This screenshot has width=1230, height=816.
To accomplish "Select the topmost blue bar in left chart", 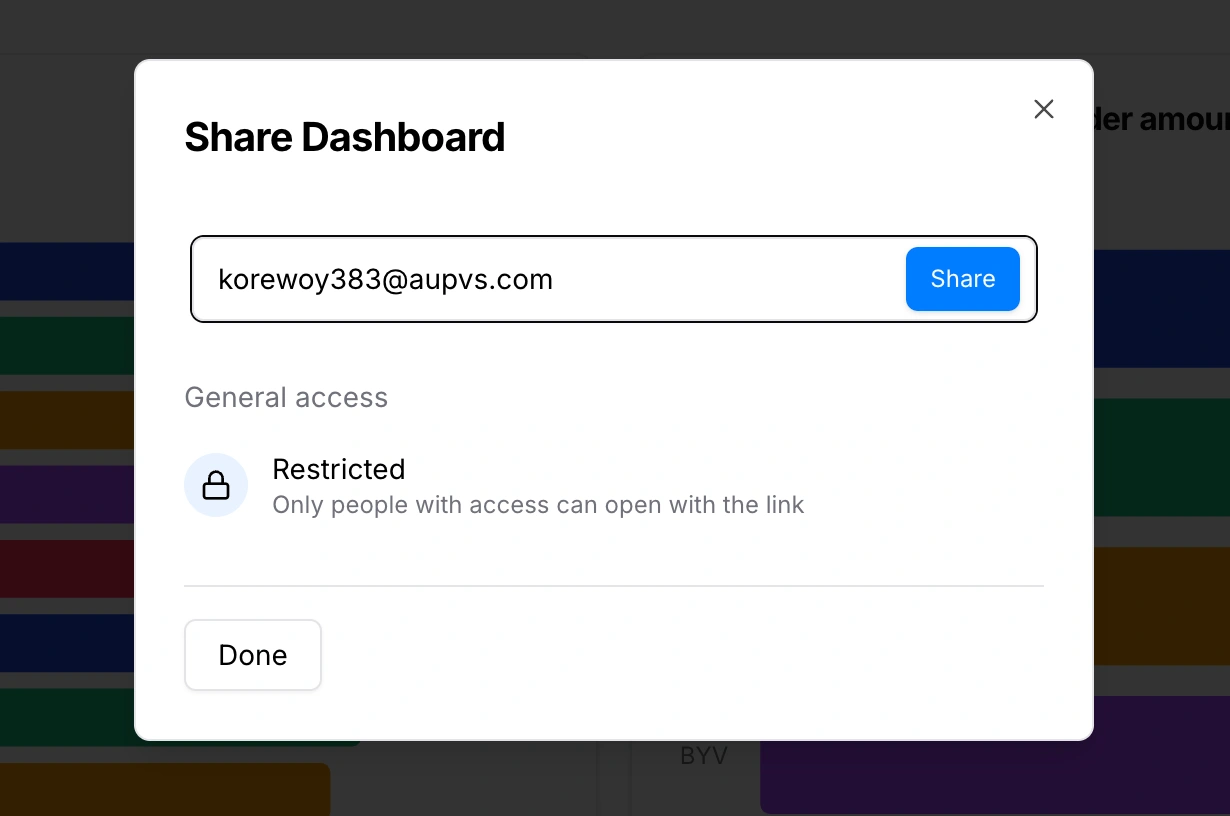I will tap(66, 271).
